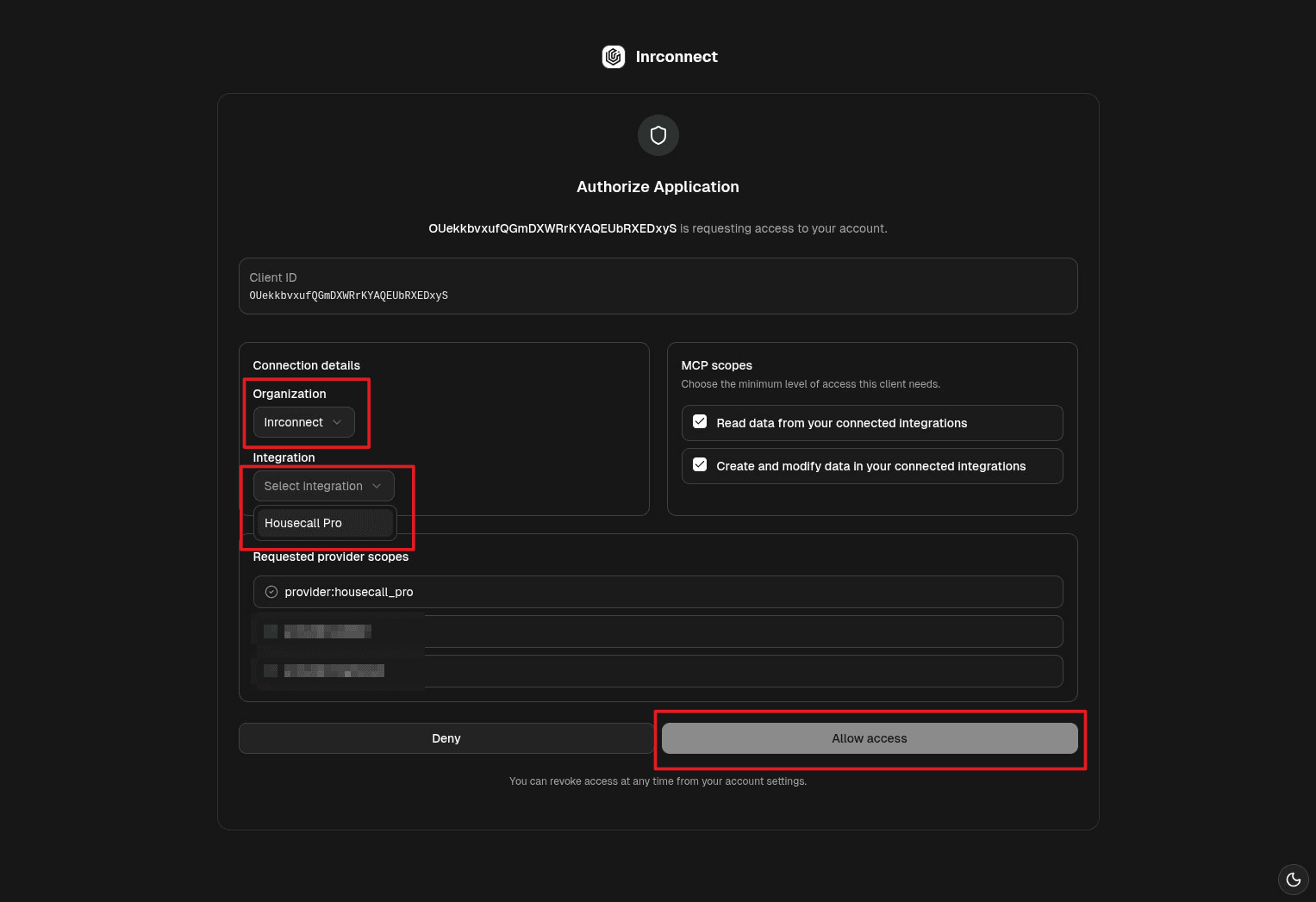Click the chevron icon on the Integration selector
This screenshot has width=1316, height=902.
[378, 486]
